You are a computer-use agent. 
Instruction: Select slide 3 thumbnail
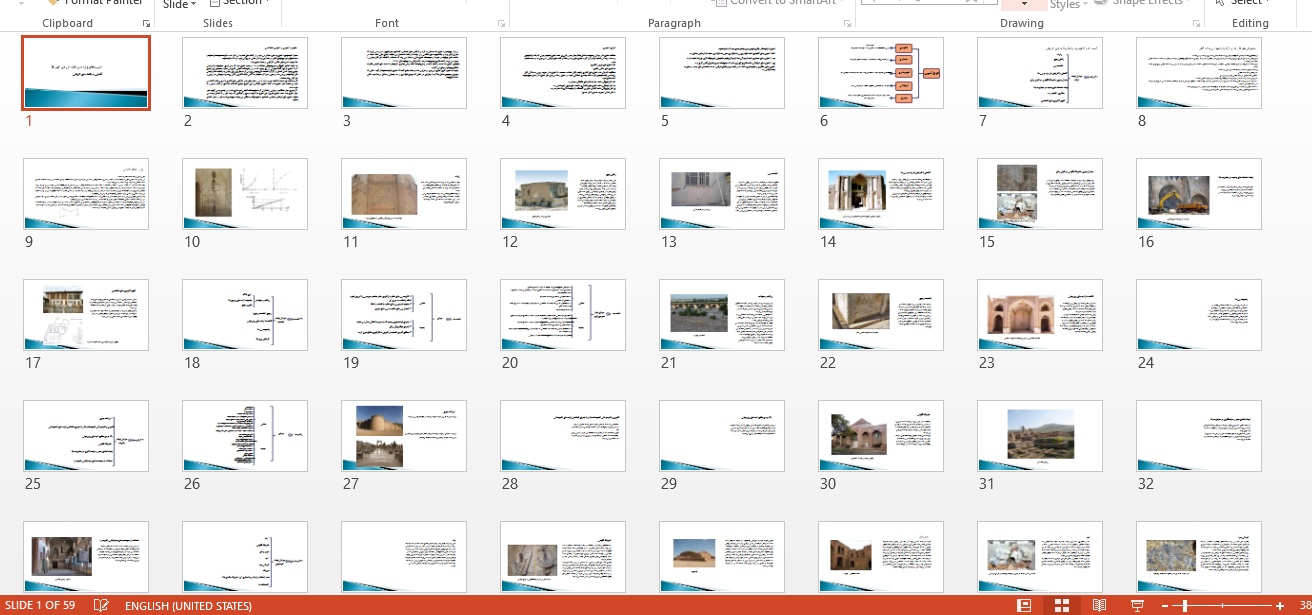coord(404,73)
